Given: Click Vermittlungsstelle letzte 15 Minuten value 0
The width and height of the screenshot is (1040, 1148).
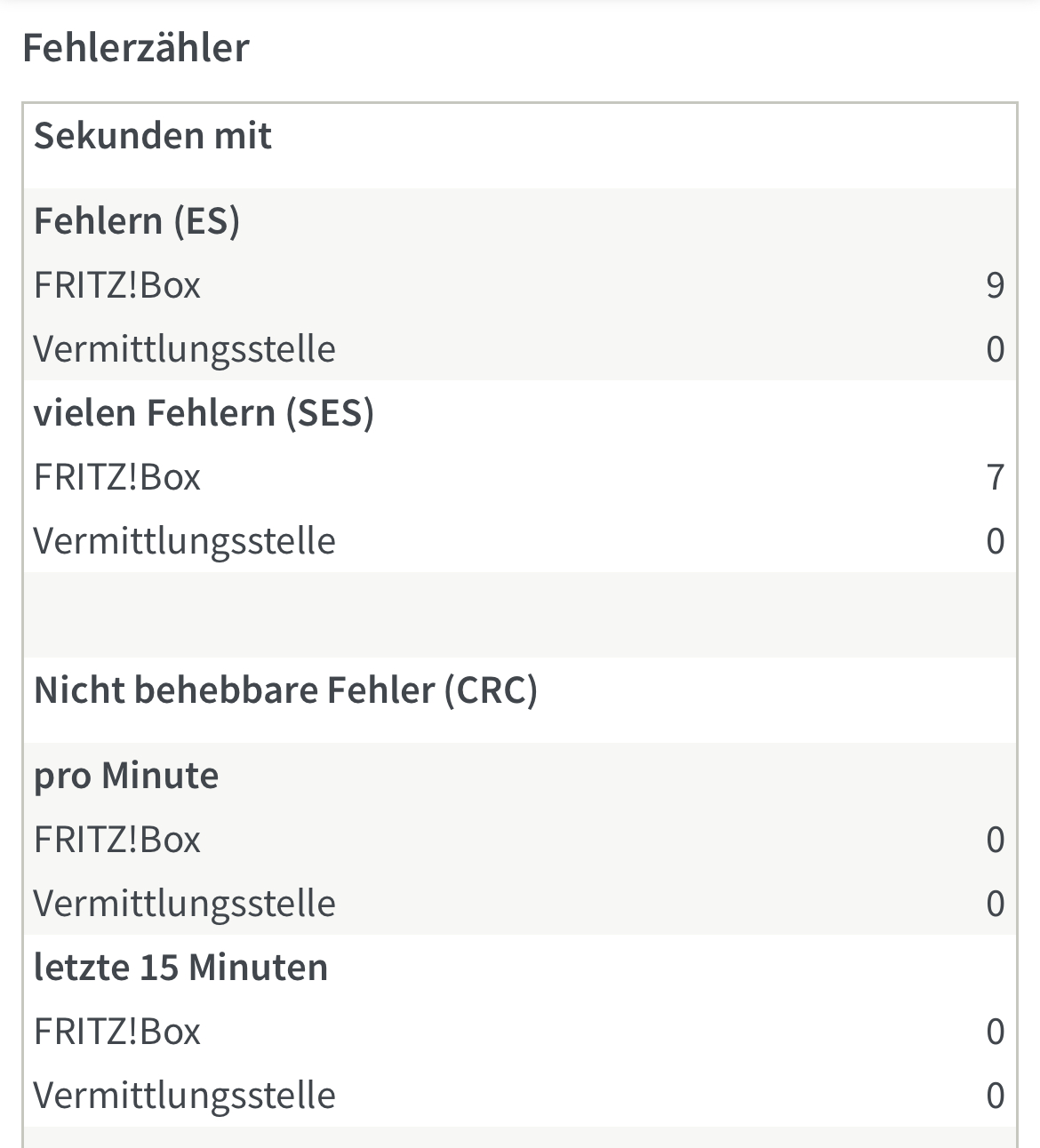Looking at the screenshot, I should (x=995, y=1096).
